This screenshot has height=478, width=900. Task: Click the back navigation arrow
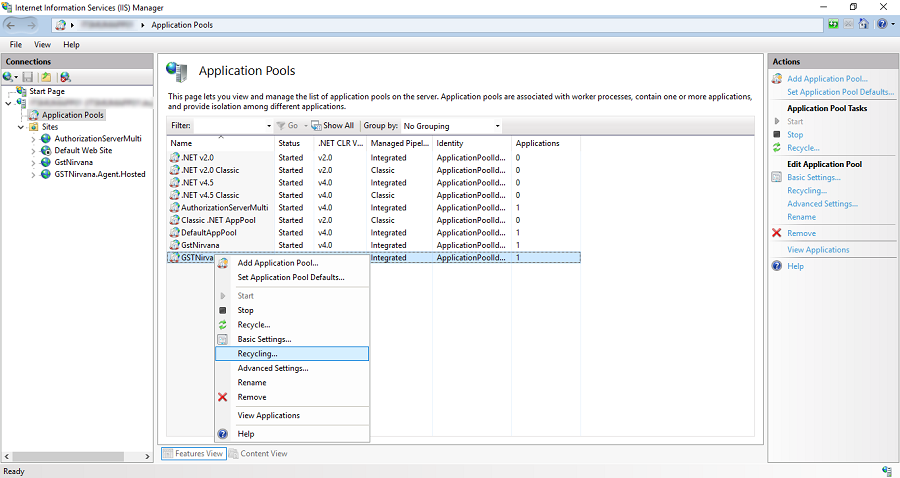point(11,25)
